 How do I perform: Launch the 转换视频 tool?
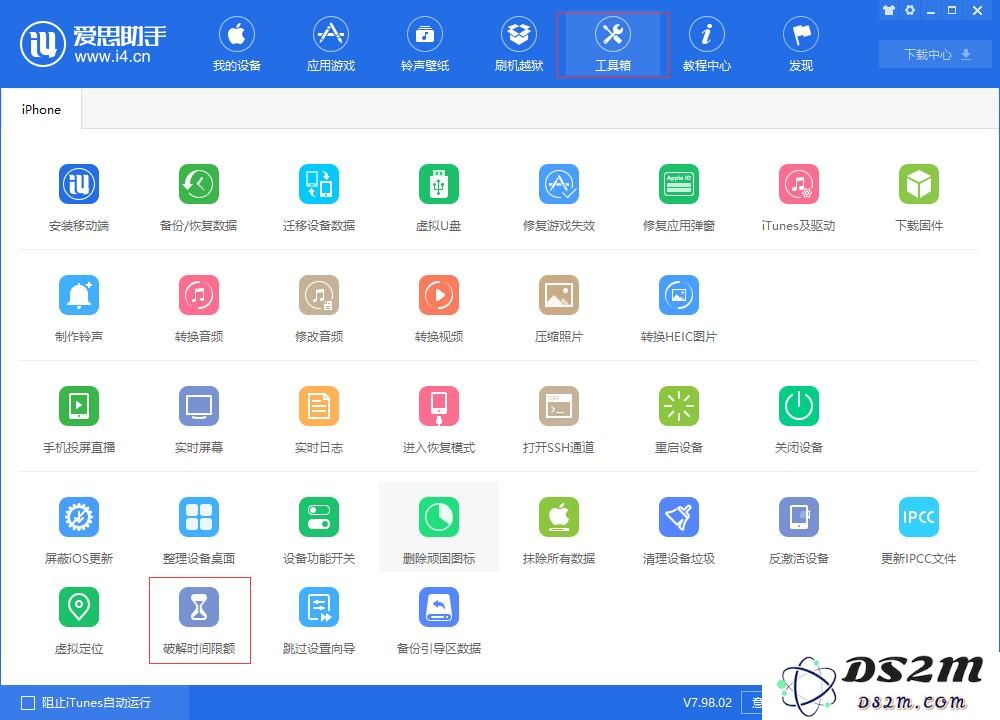(x=439, y=309)
